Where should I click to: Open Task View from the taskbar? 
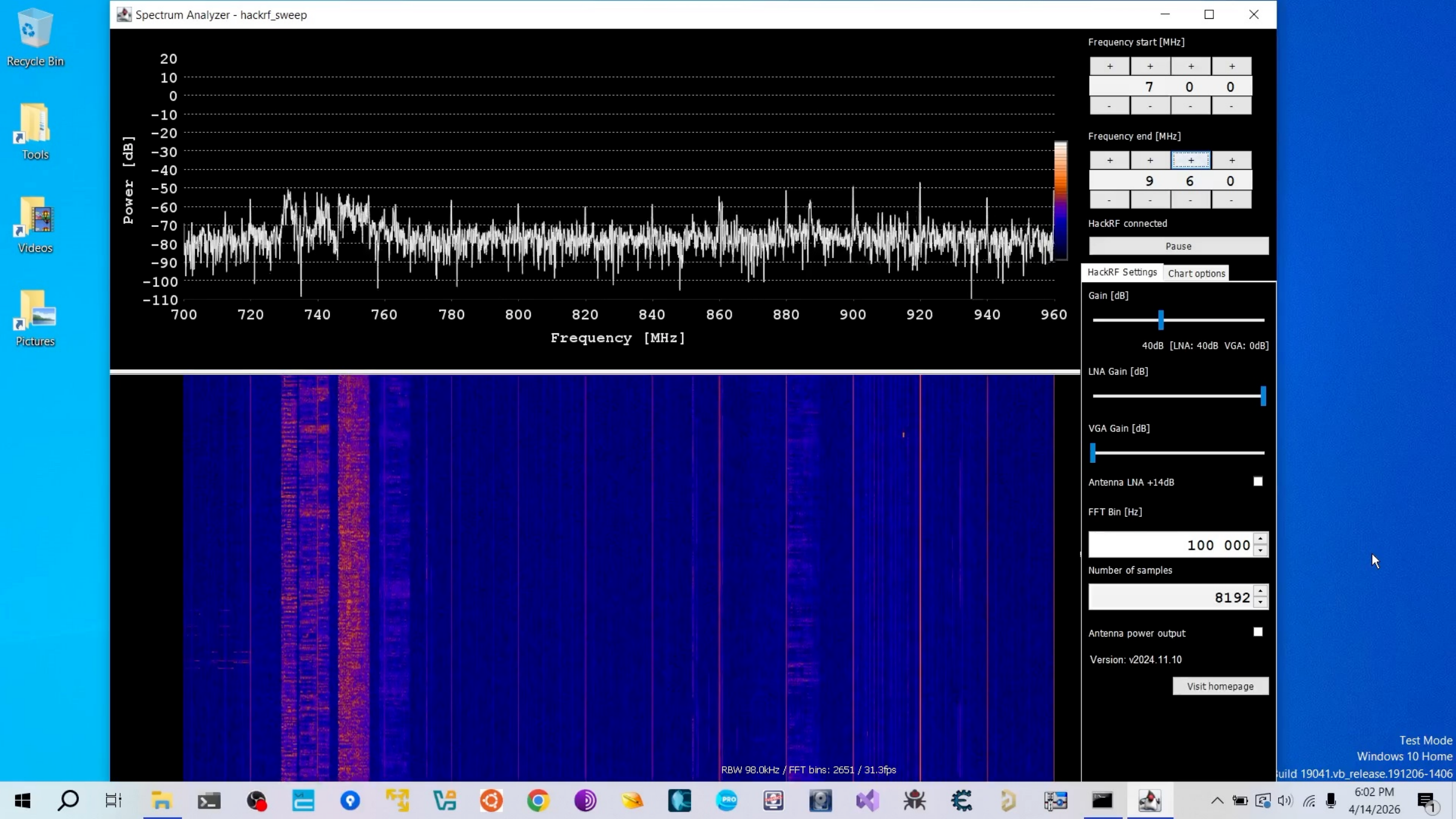point(113,801)
